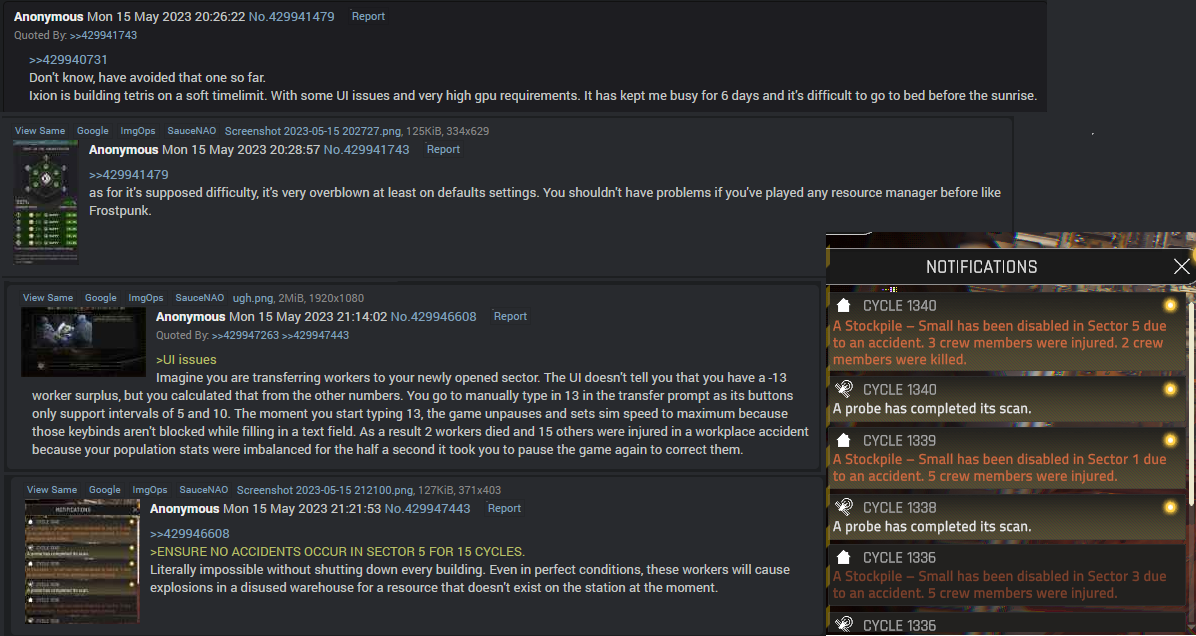Click the yellow unread dot on Cycle 1339
The height and width of the screenshot is (636, 1196).
click(1170, 440)
